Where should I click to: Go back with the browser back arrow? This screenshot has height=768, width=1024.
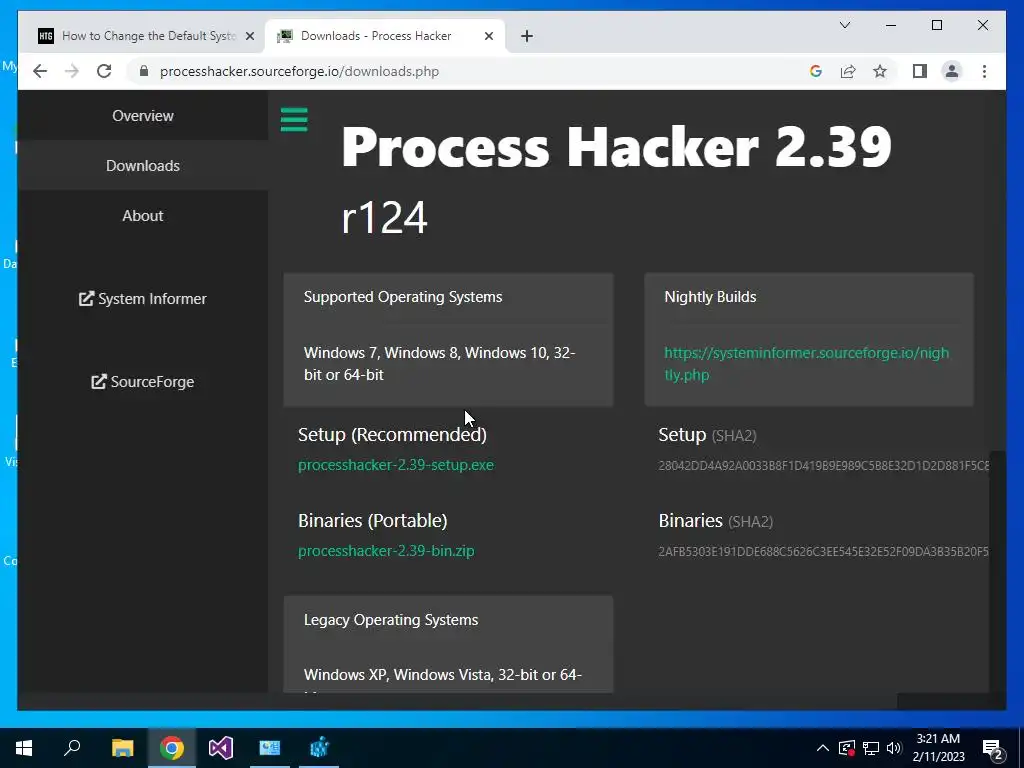(40, 71)
